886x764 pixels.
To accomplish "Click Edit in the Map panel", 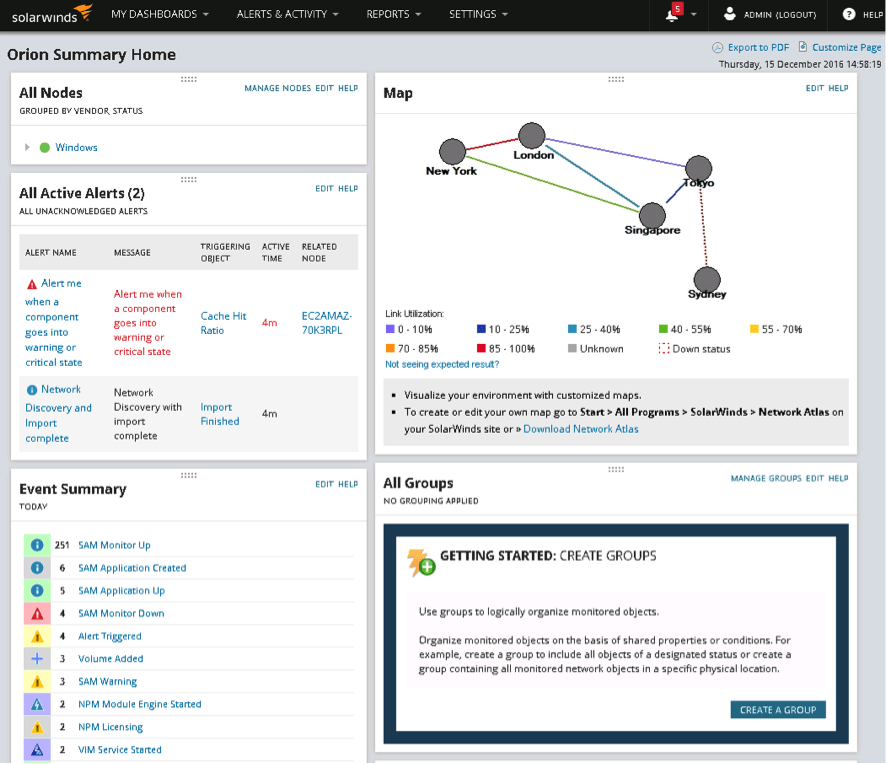I will click(815, 88).
